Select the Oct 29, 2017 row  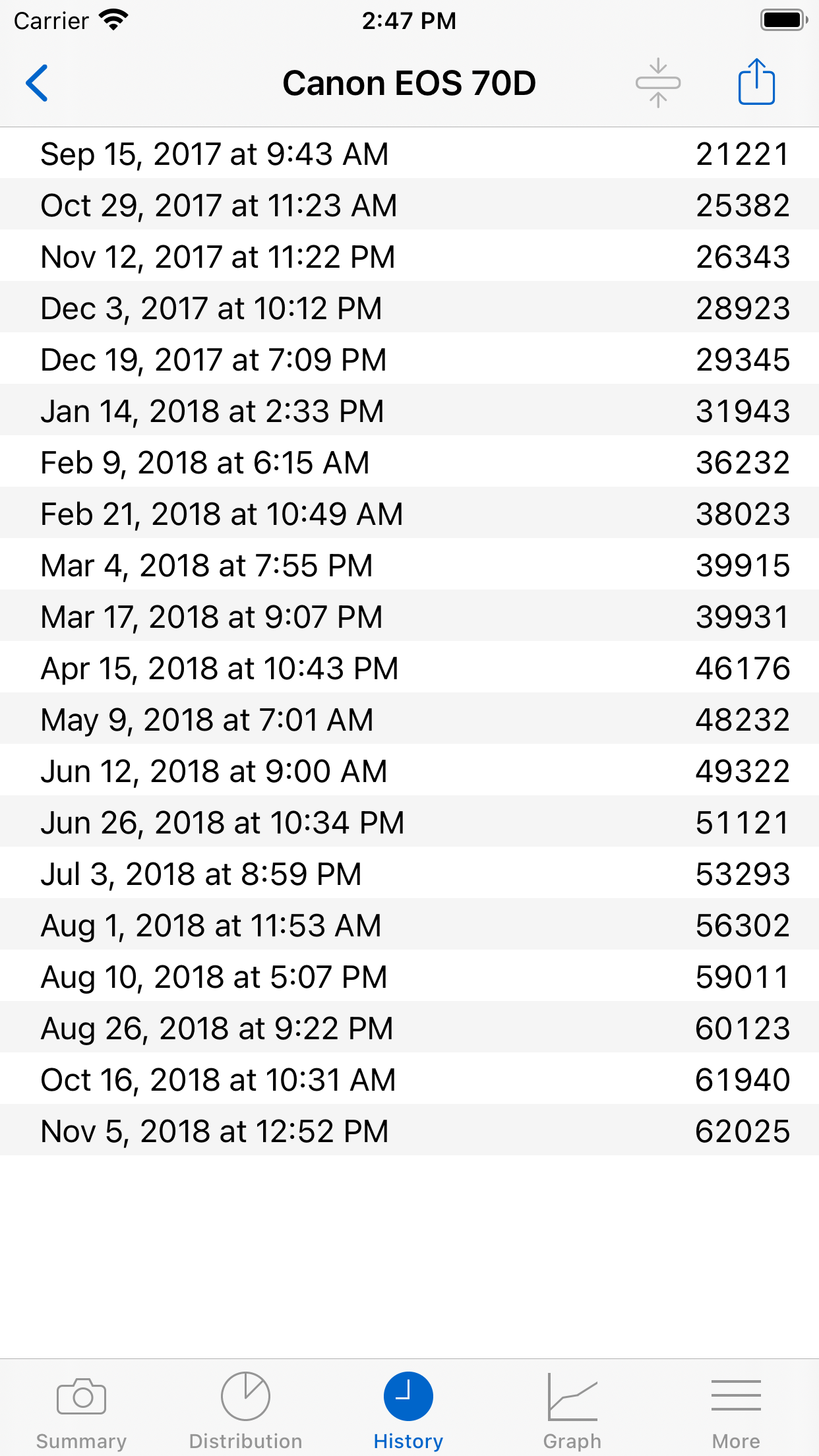[409, 205]
